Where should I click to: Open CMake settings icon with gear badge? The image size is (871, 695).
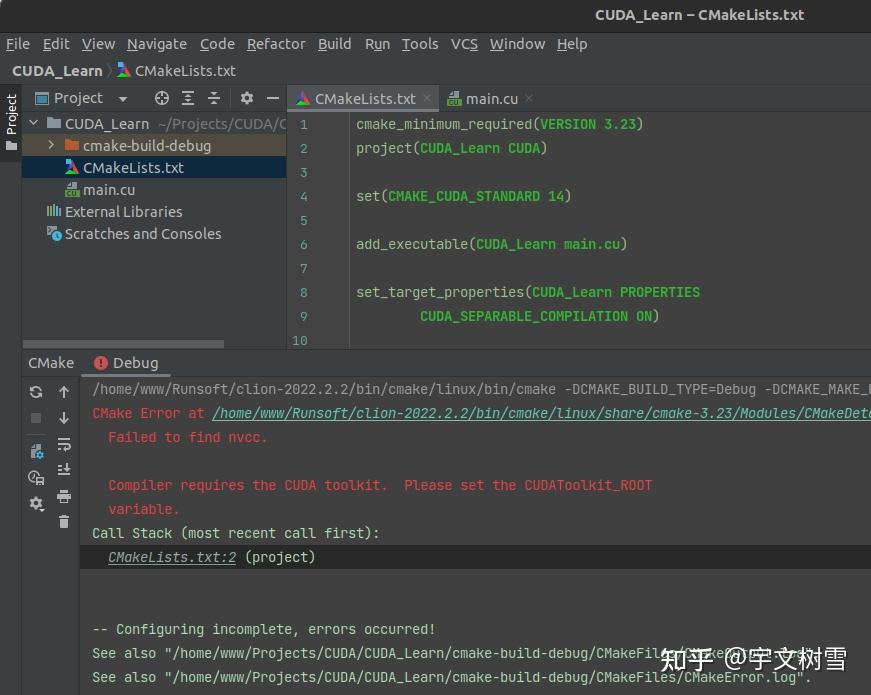(x=37, y=452)
